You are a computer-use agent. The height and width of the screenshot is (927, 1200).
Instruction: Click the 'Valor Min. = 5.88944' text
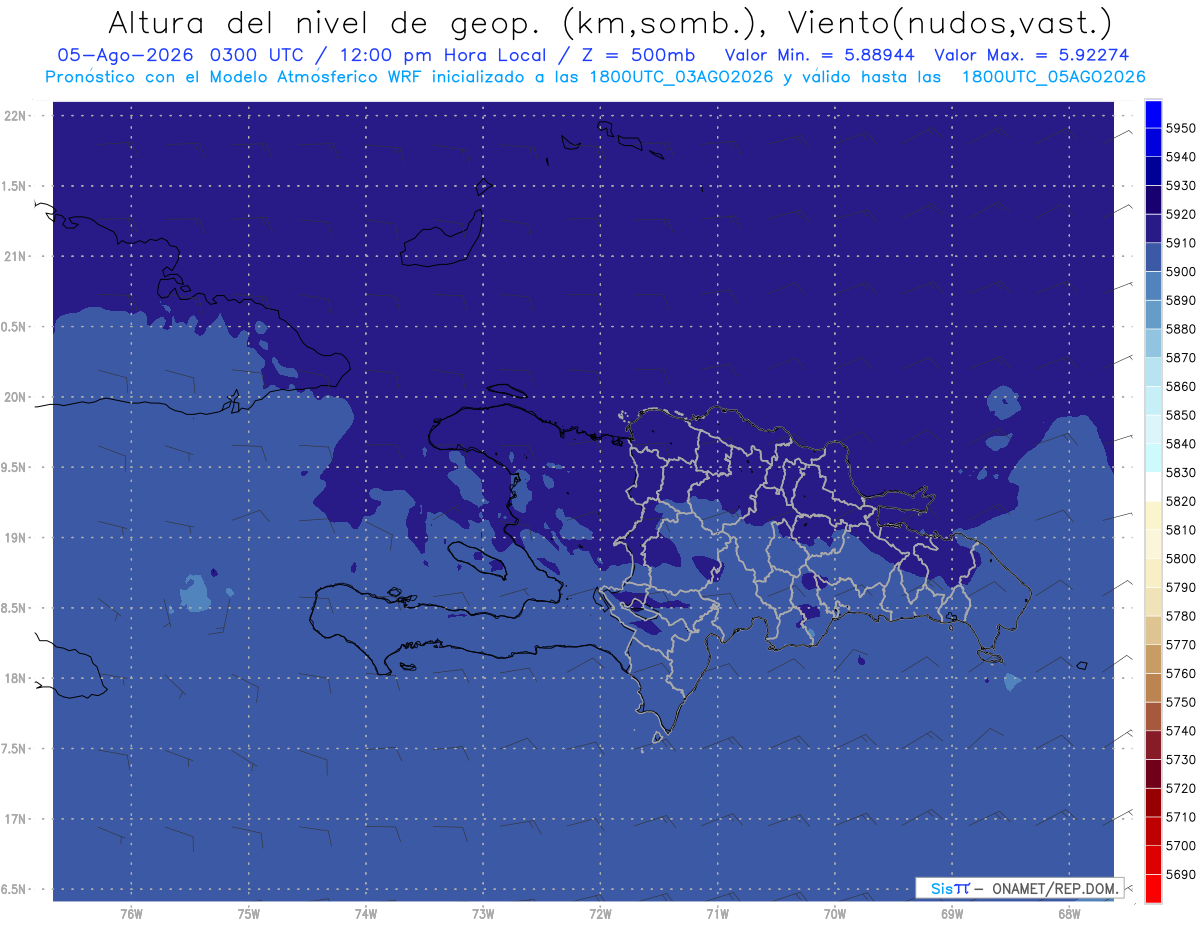tap(819, 55)
